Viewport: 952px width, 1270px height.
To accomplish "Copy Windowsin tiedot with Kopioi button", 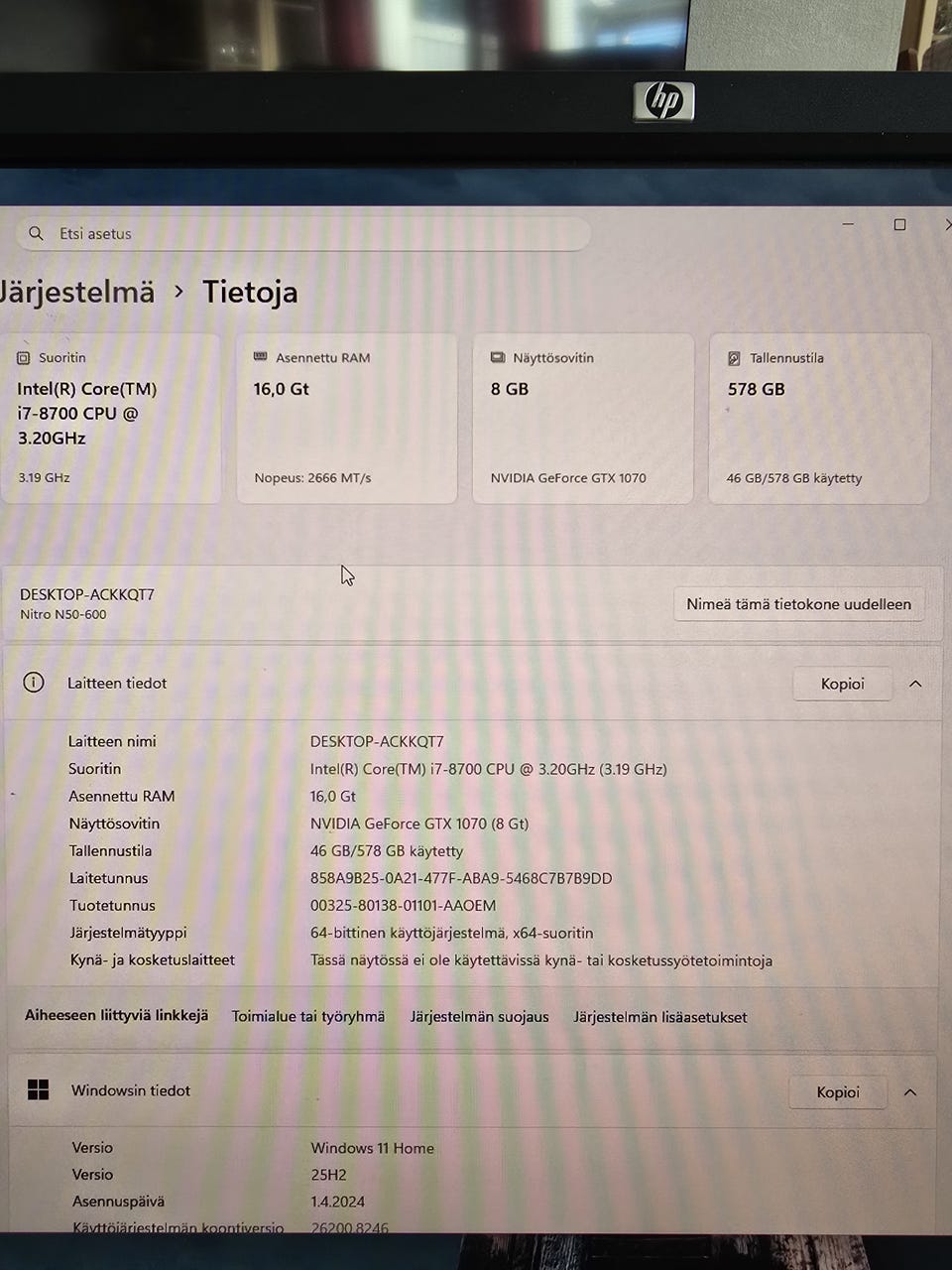I will [838, 1092].
